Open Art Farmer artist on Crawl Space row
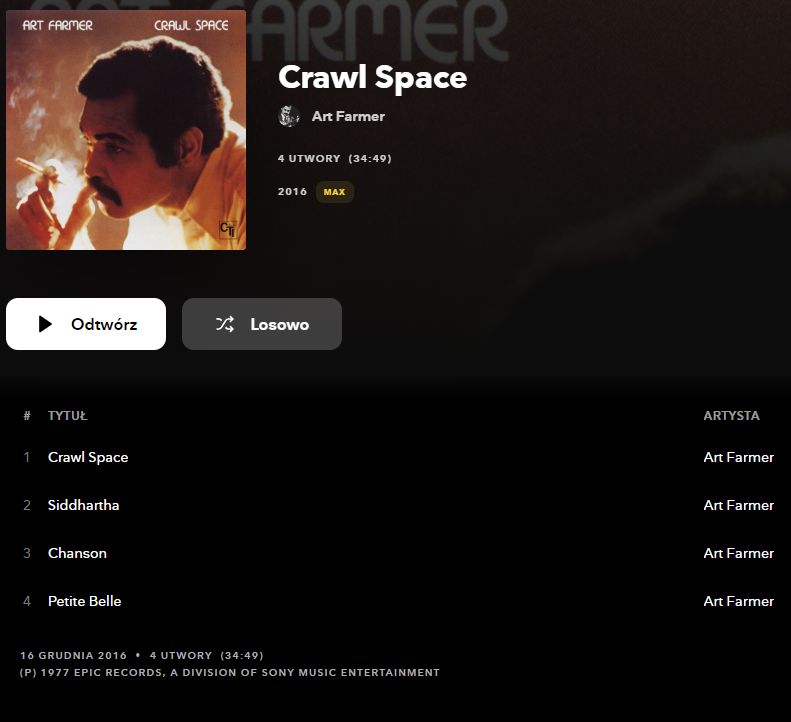Screen dimensions: 791x722 click(739, 457)
